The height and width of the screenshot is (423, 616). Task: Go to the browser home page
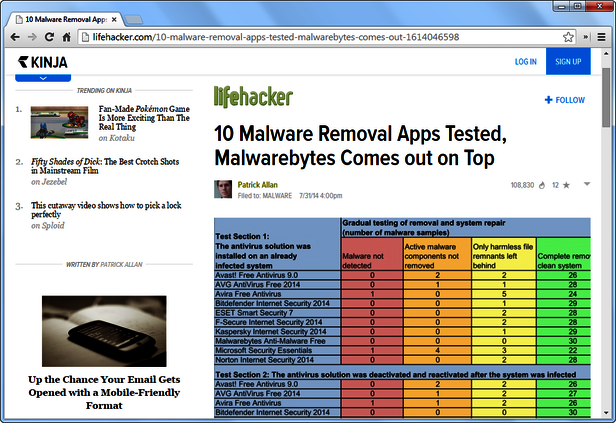67,36
